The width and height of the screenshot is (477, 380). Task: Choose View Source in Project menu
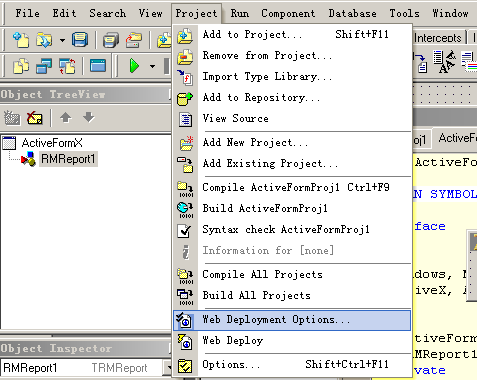tap(292, 118)
